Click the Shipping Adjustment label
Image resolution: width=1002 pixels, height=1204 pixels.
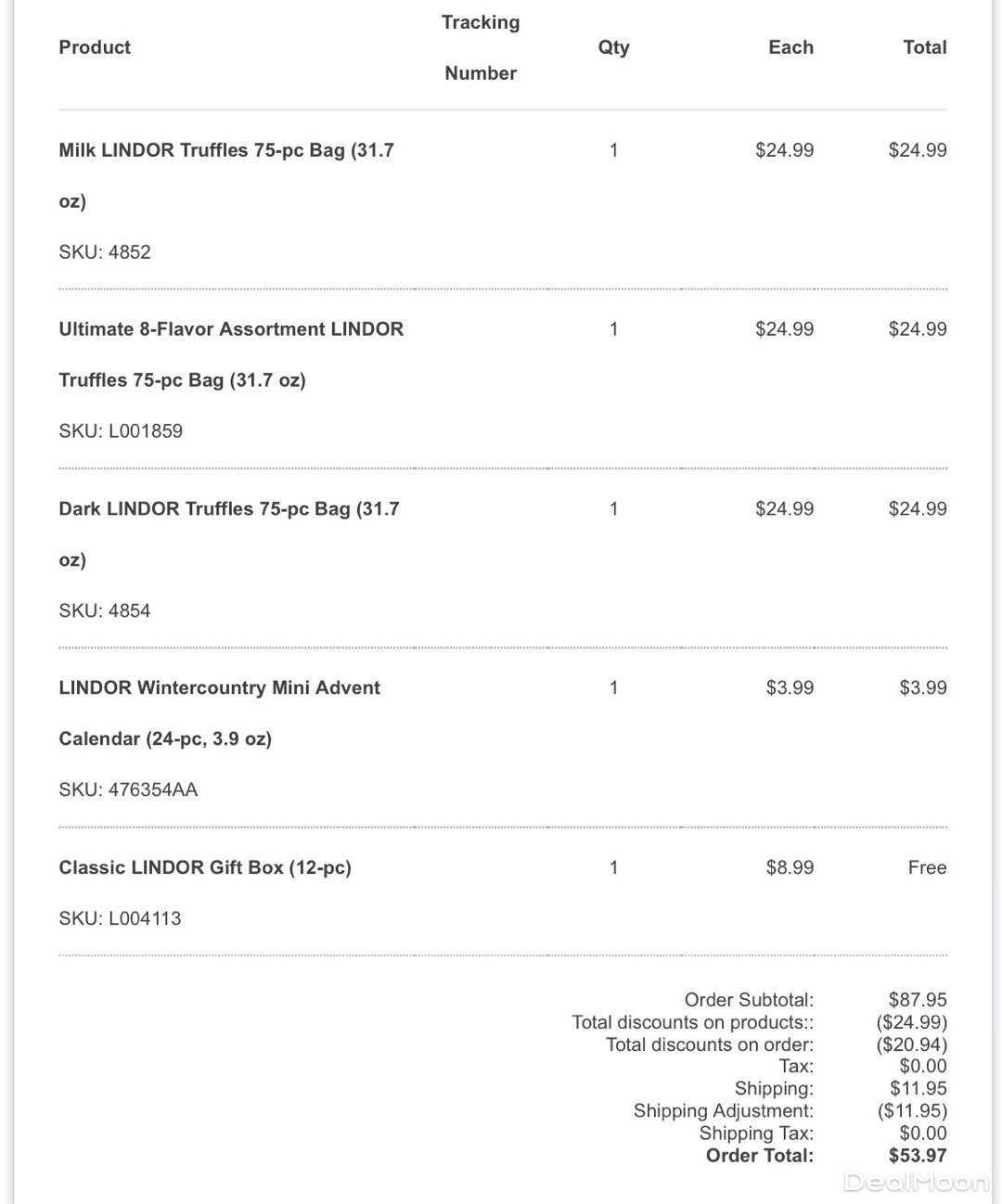tap(723, 1111)
